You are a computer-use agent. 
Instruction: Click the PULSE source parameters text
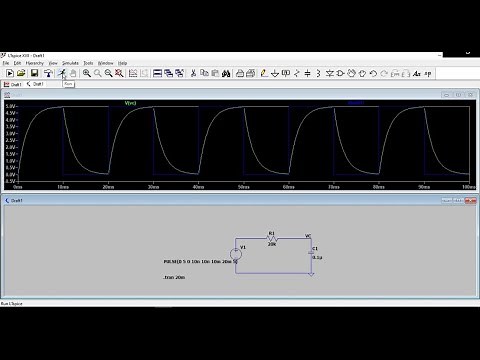click(200, 262)
